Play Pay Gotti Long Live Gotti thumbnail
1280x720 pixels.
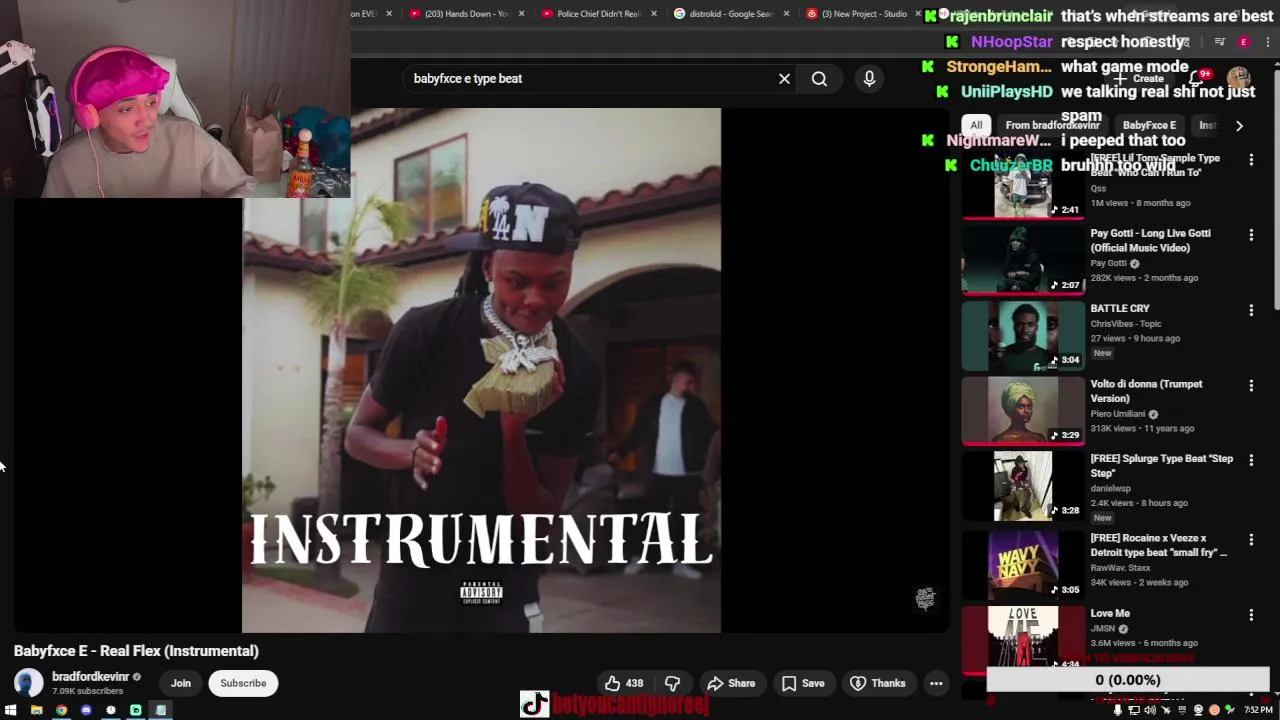[1023, 260]
